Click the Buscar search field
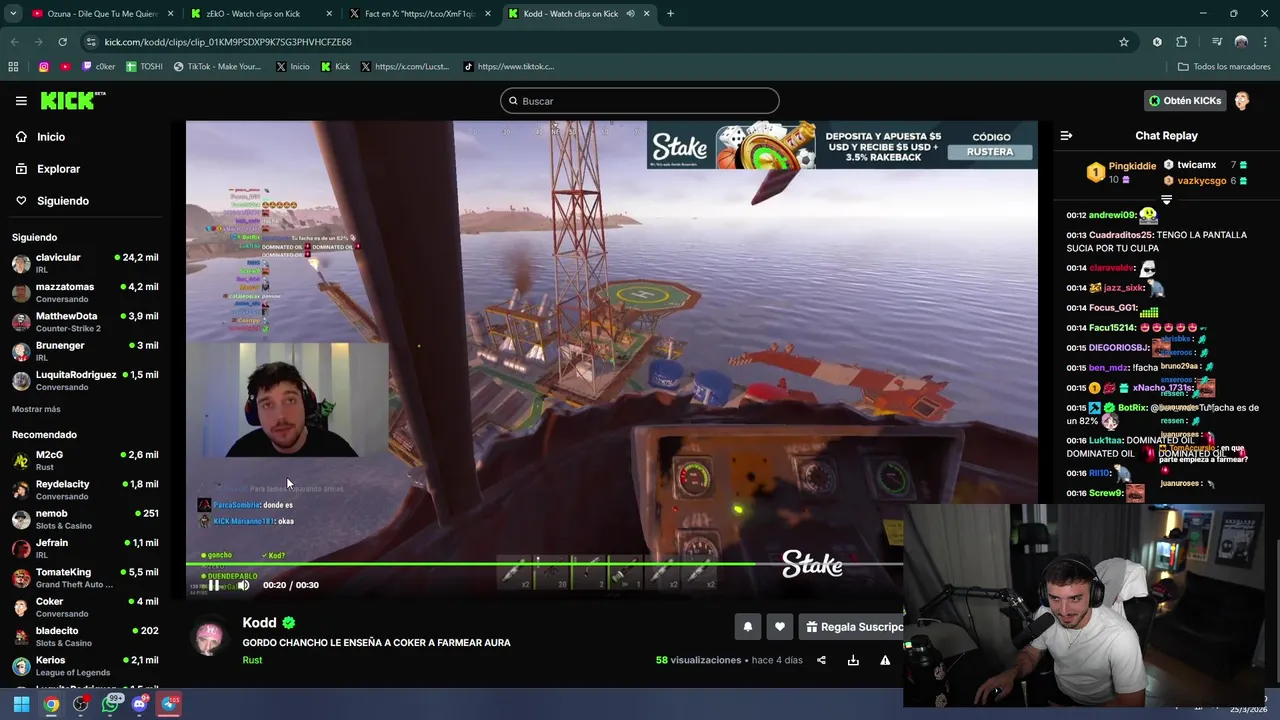This screenshot has width=1280, height=720. 639,101
